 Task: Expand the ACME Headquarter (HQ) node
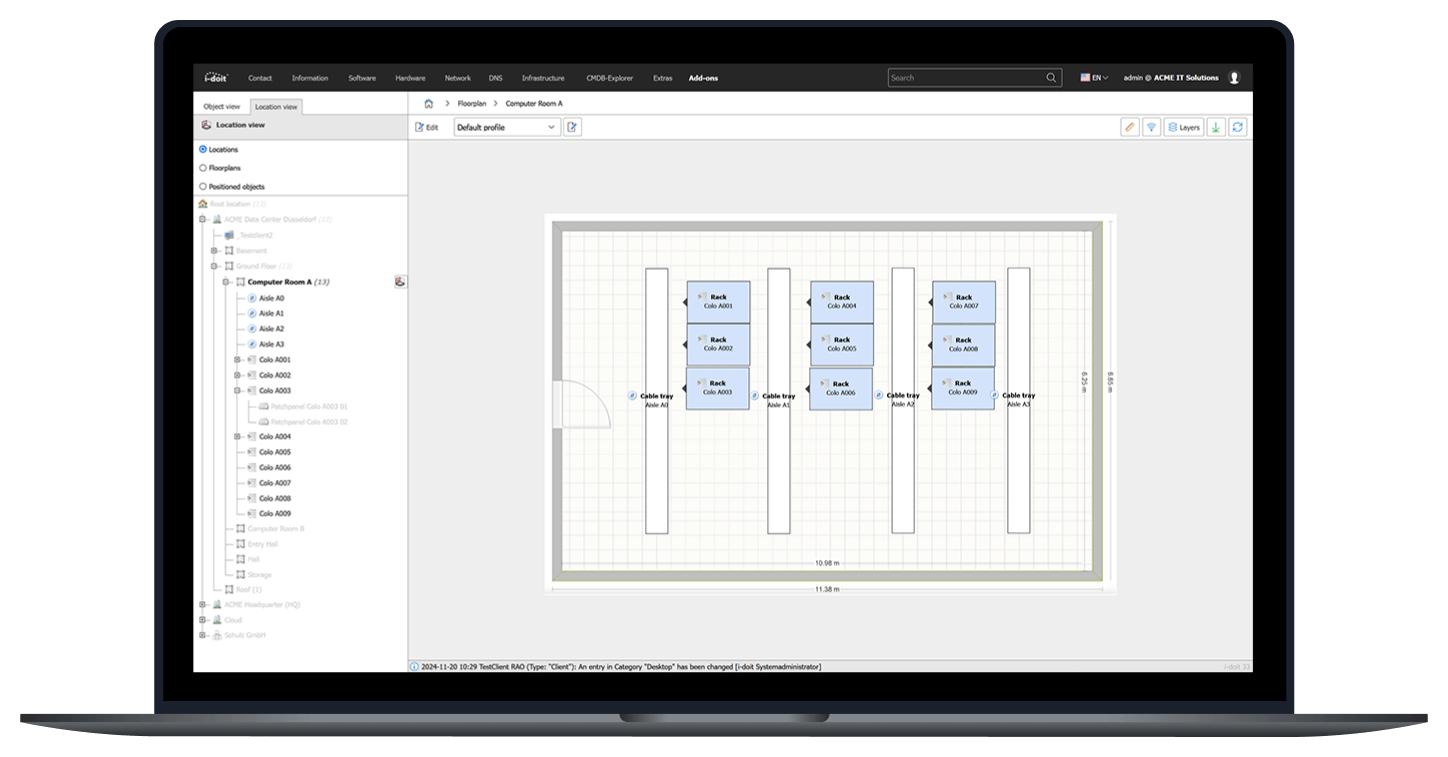pyautogui.click(x=203, y=605)
